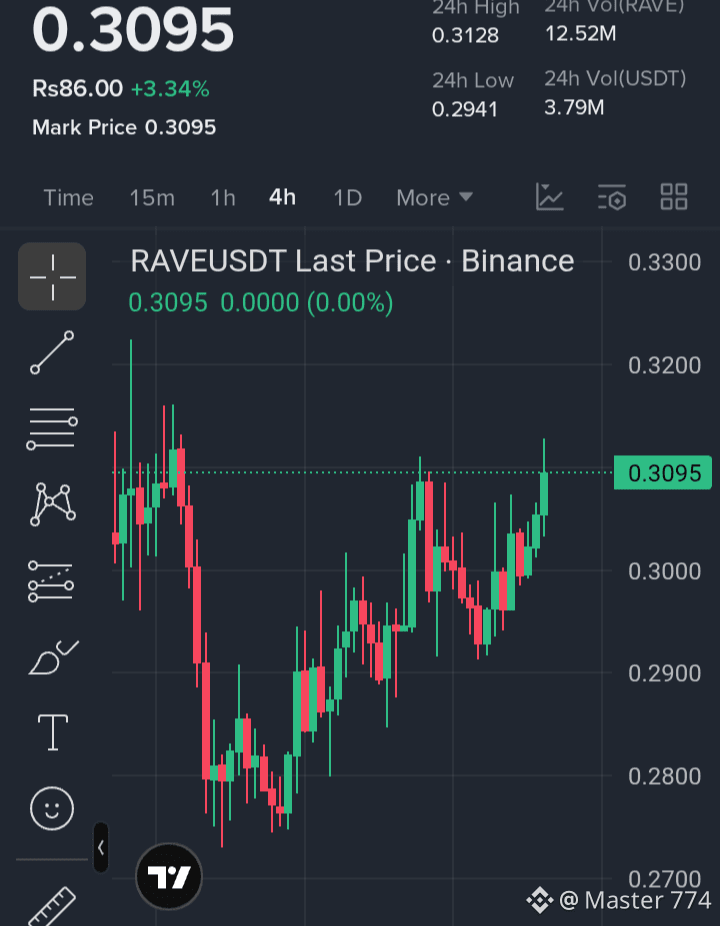Viewport: 720px width, 926px height.
Task: Click the large 0.3095 price
Action: 133,31
